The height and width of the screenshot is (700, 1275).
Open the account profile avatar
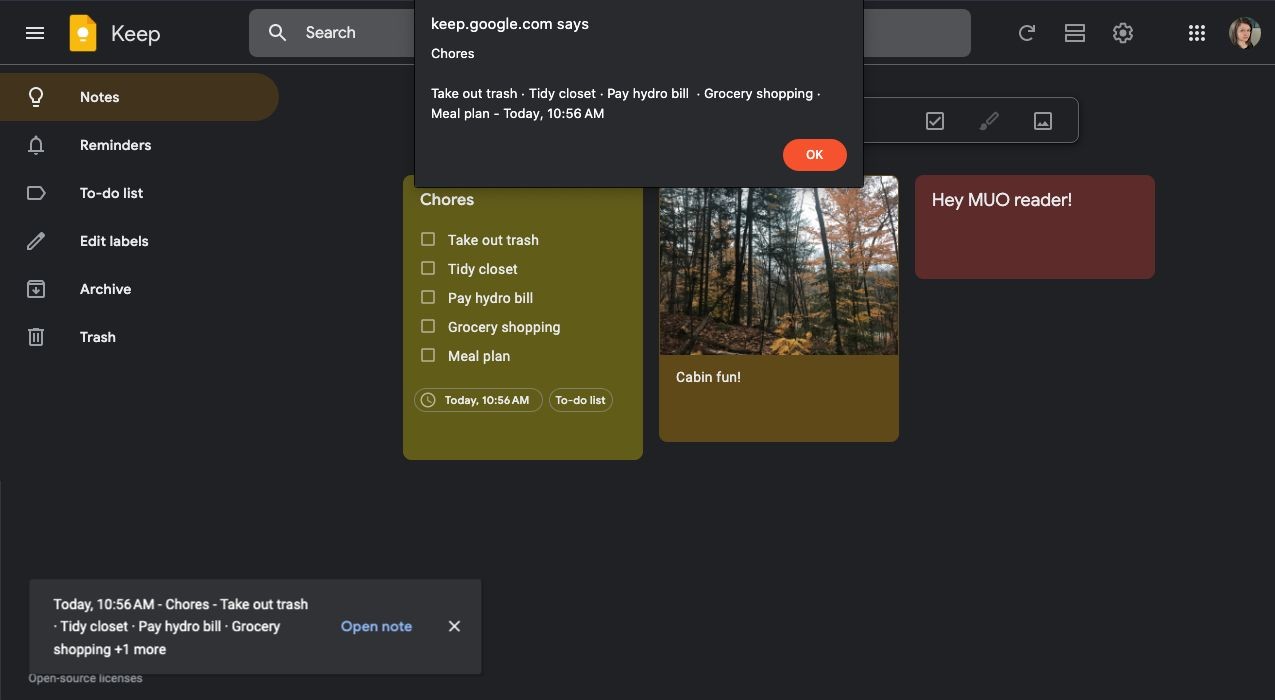pos(1245,33)
